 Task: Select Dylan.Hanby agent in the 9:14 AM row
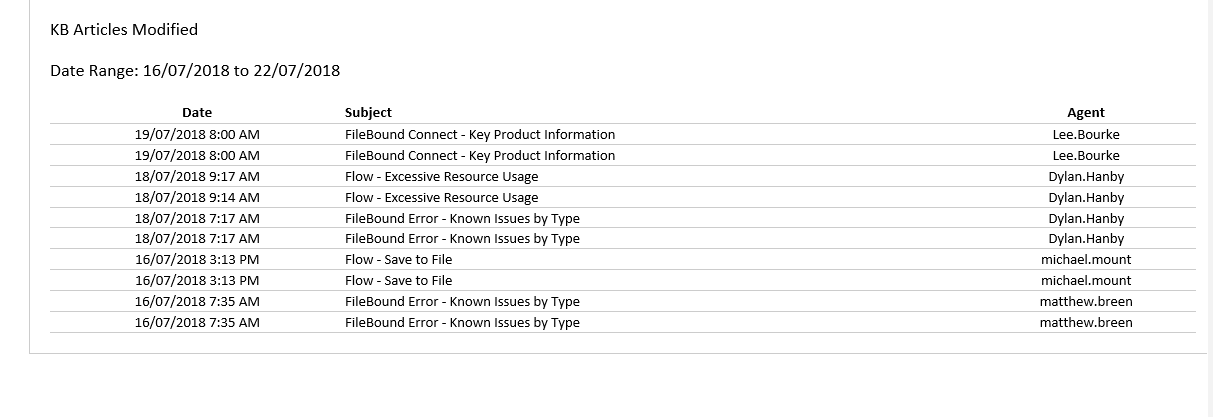pos(1085,198)
